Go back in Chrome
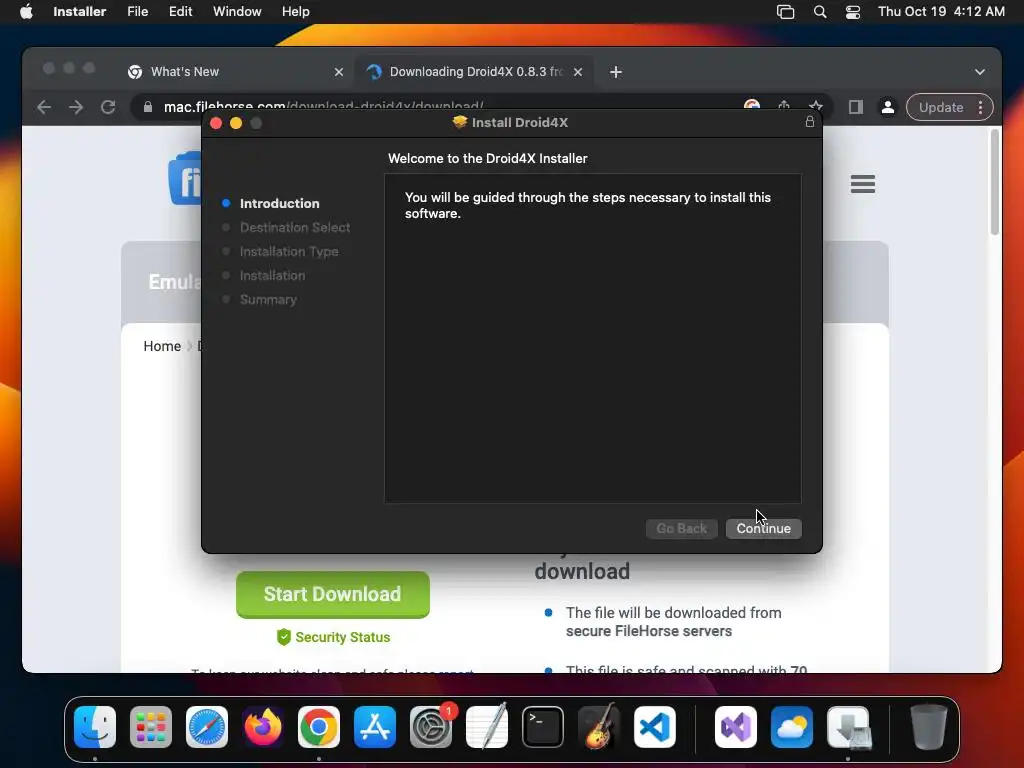 [44, 107]
